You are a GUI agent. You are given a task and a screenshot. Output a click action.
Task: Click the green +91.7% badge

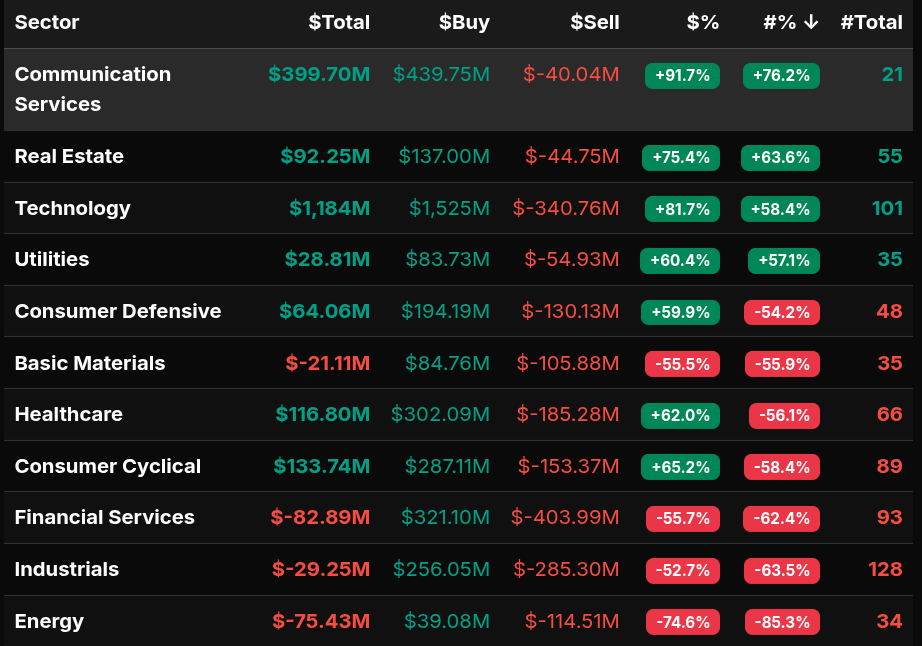(682, 75)
